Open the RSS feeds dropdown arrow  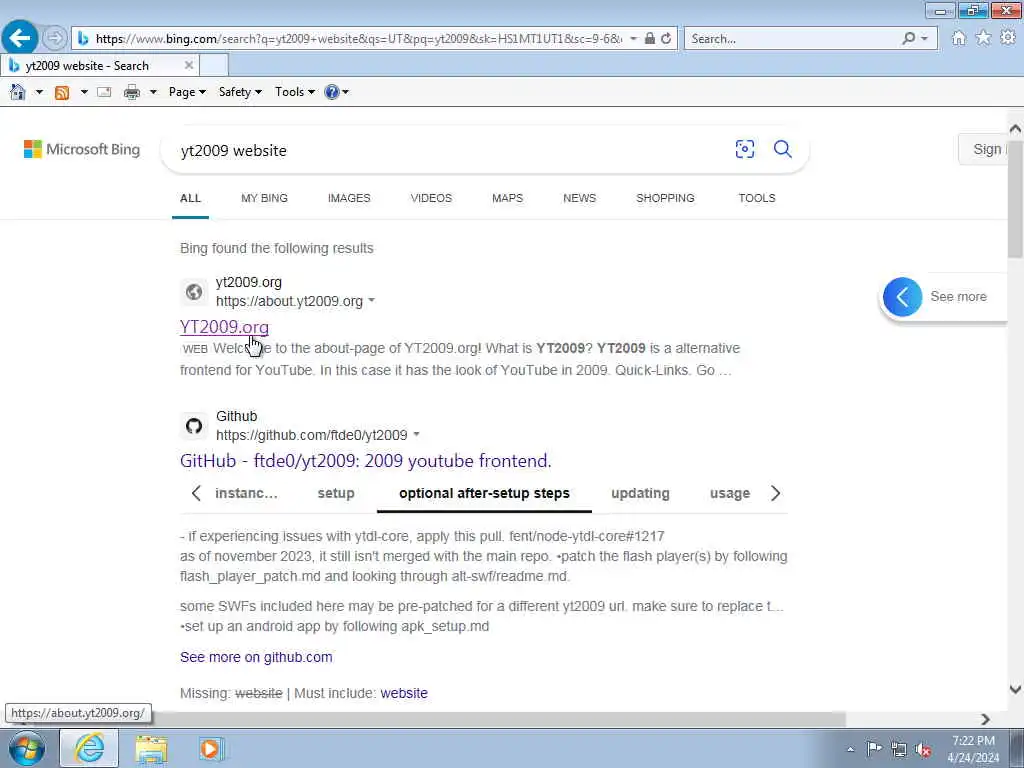[x=84, y=92]
